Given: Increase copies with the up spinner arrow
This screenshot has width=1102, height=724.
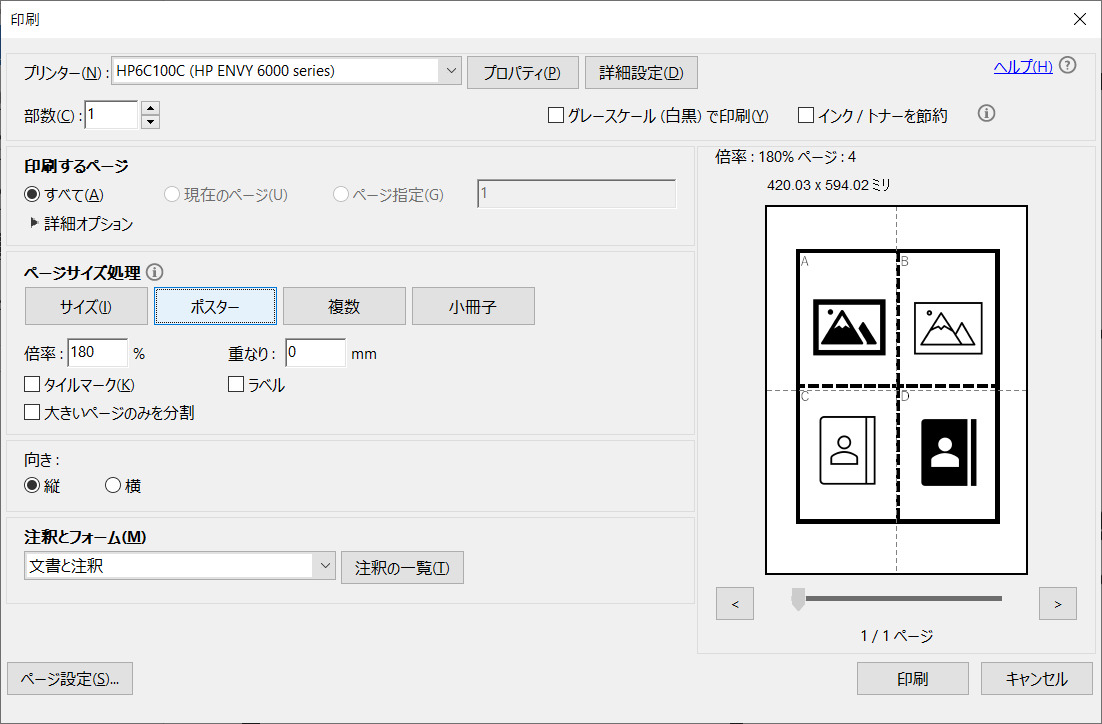Looking at the screenshot, I should [x=151, y=108].
